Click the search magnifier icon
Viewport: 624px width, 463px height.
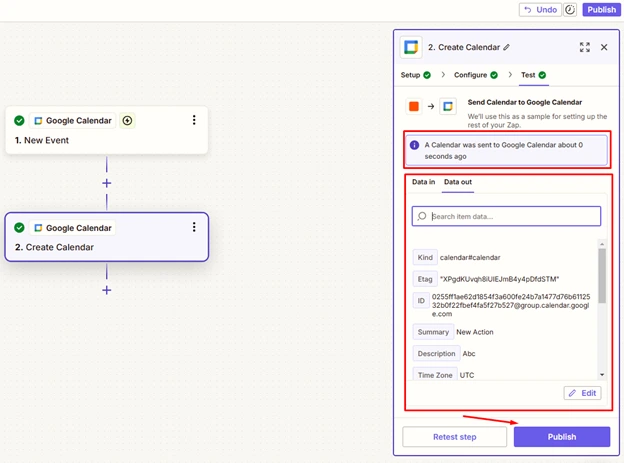(422, 216)
